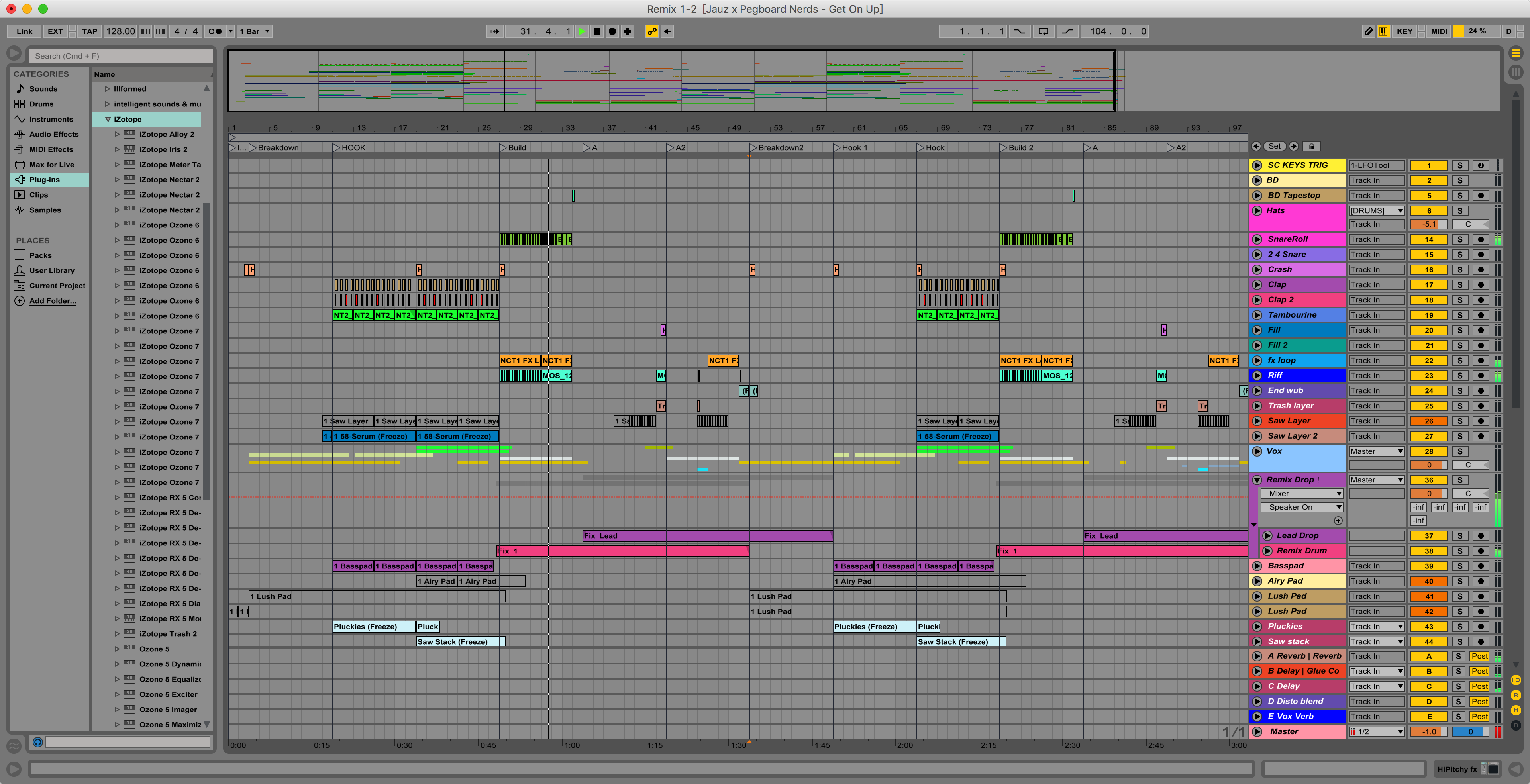
Task: Arm the Riff track for recording
Action: pos(1481,375)
